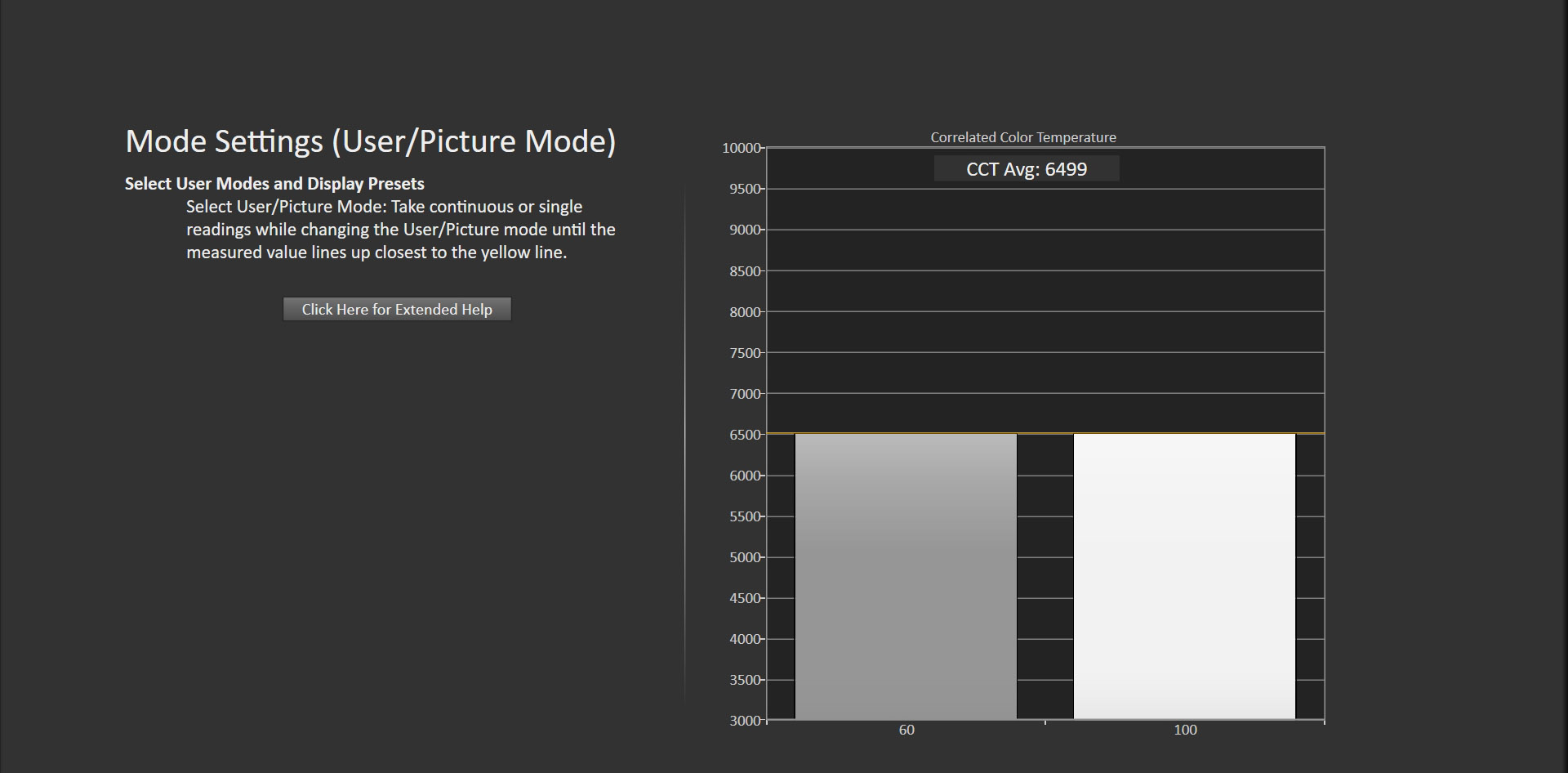Click the 100 label on x-axis
Image resolution: width=1568 pixels, height=773 pixels.
[1185, 730]
